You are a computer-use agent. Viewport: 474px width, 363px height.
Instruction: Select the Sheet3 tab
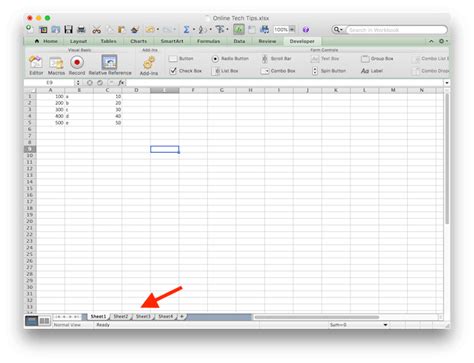143,316
